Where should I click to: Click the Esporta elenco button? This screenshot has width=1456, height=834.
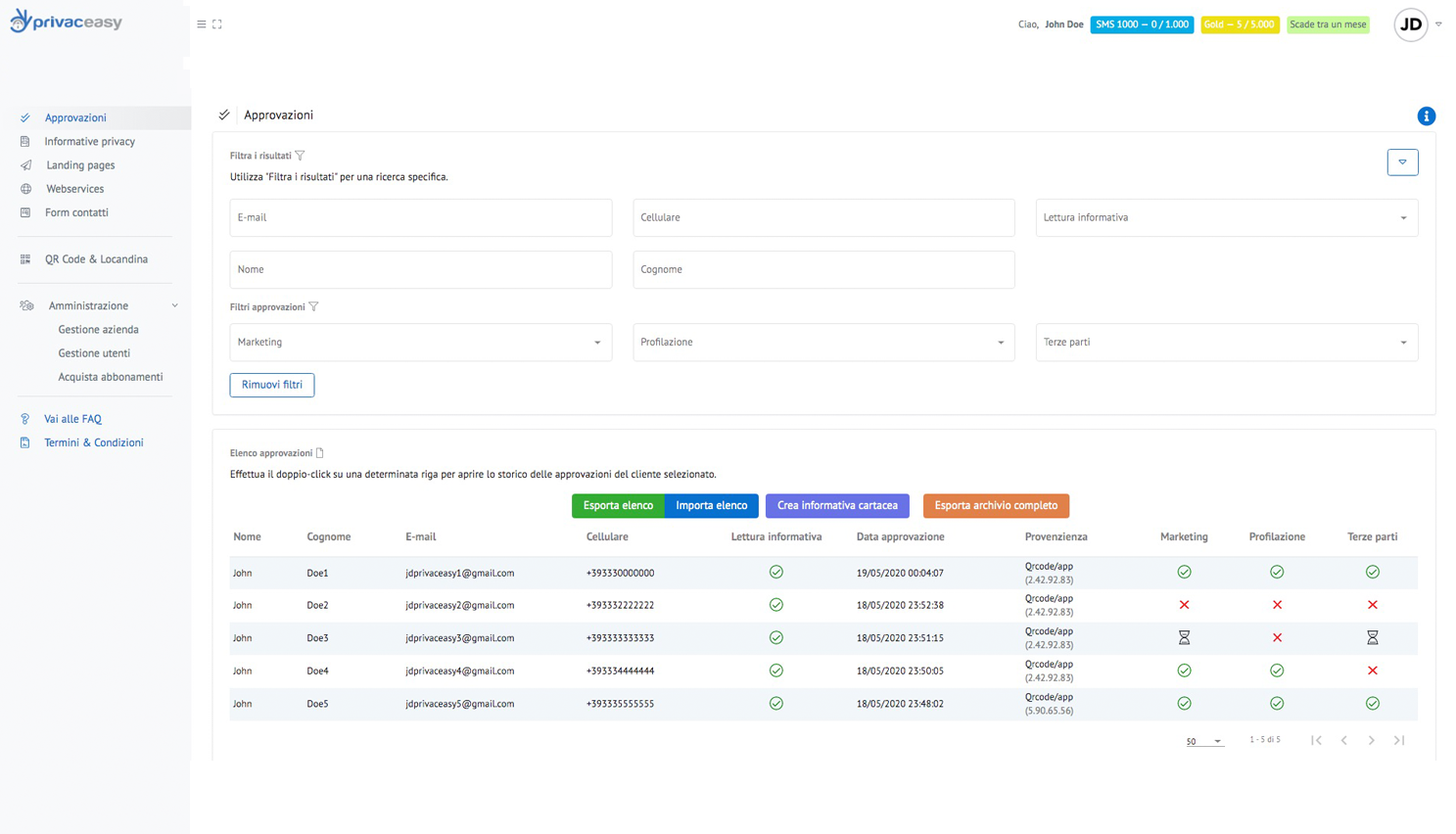tap(618, 506)
